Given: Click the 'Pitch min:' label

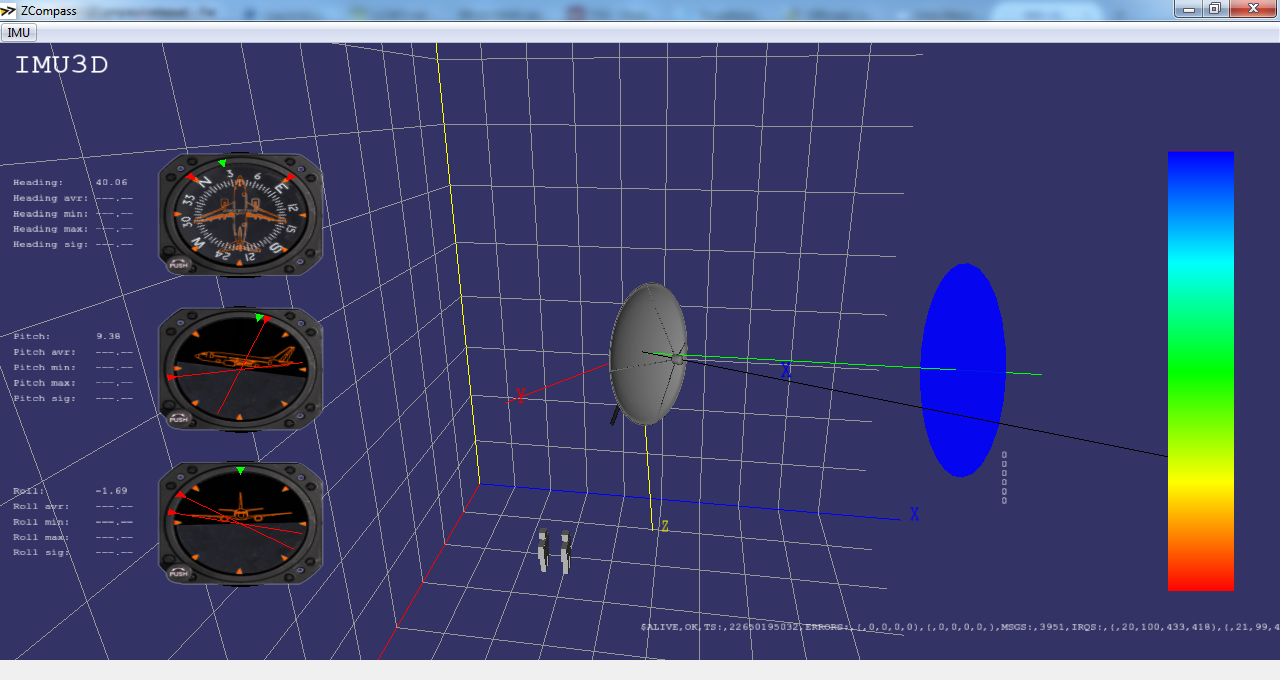Looking at the screenshot, I should point(45,367).
